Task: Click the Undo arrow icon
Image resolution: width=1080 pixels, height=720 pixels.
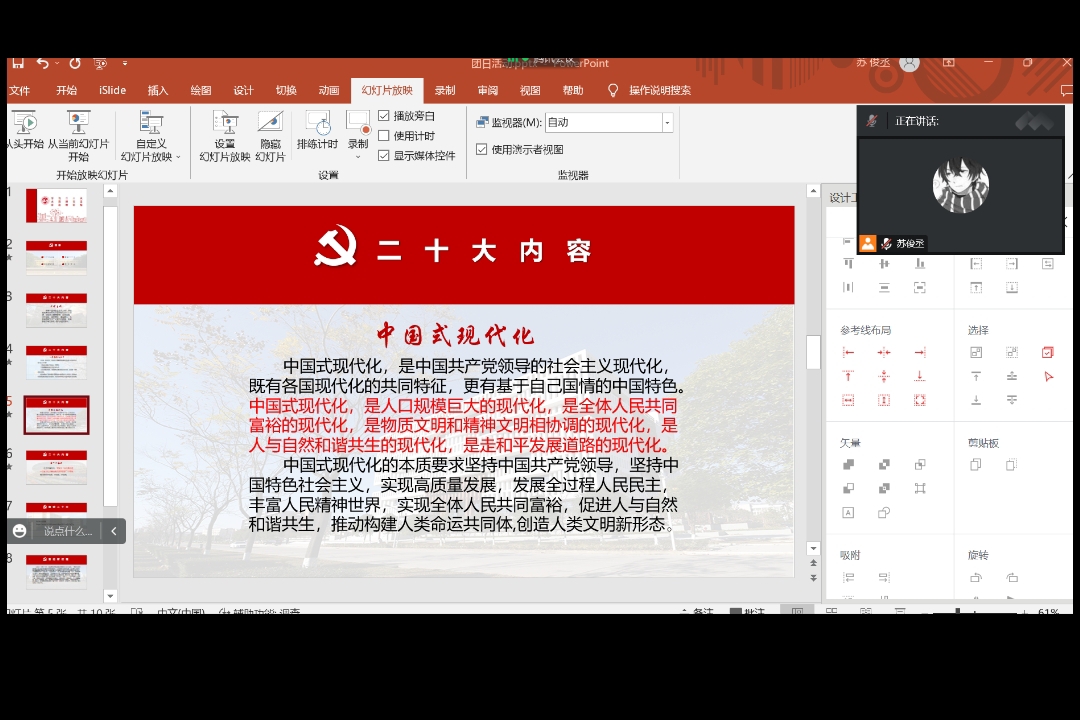Action: tap(43, 63)
